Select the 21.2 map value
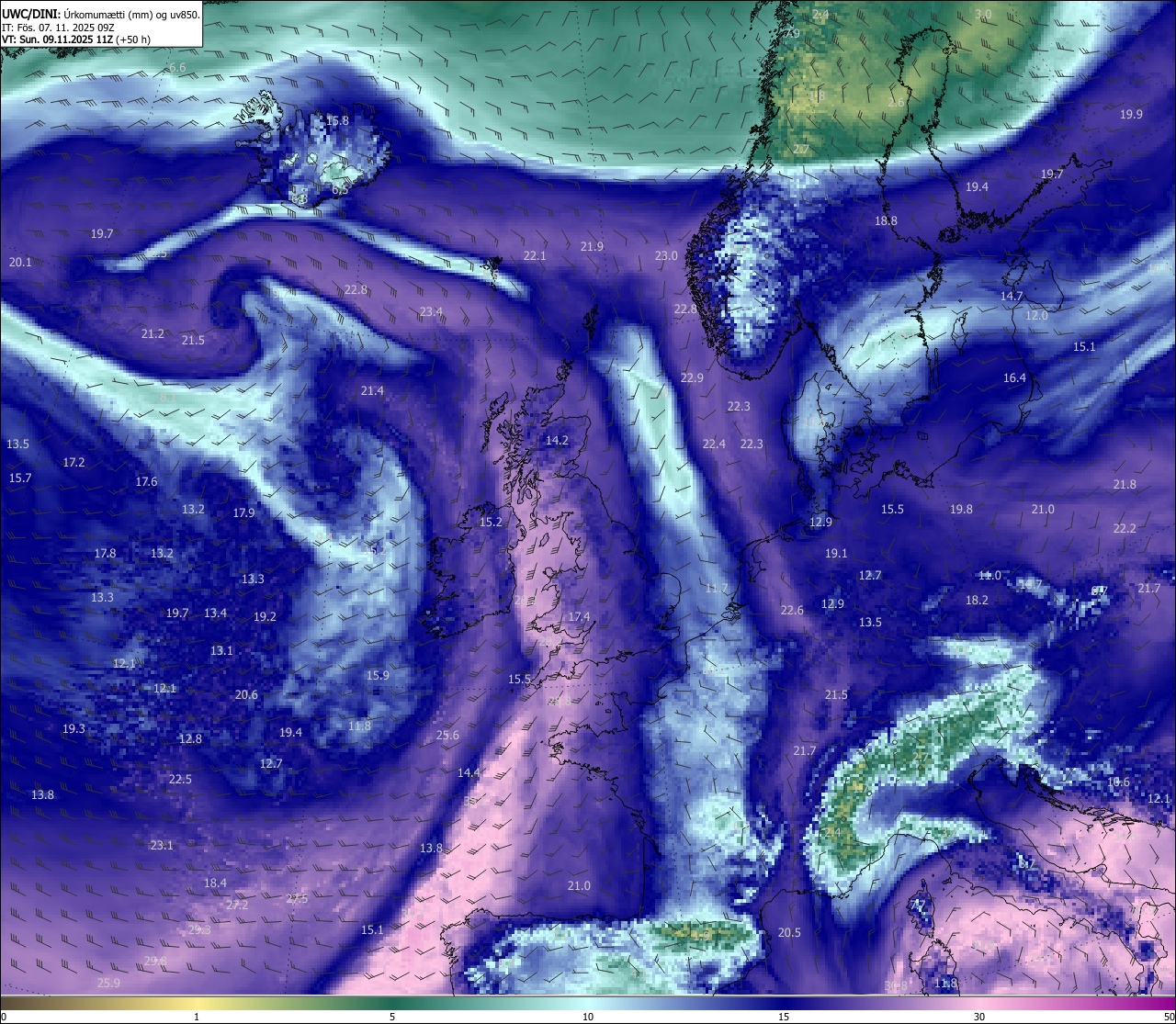The width and height of the screenshot is (1176, 1024). point(153,333)
